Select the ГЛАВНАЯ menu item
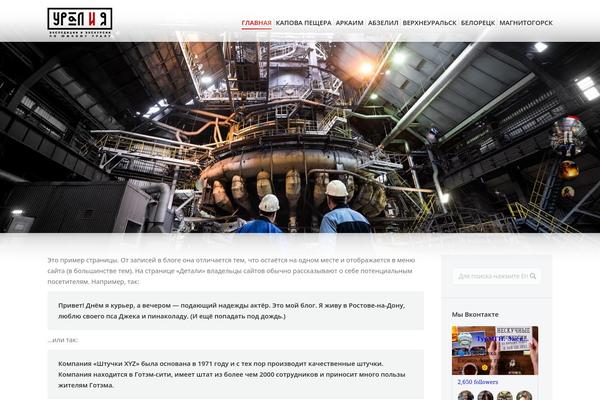This screenshot has width=600, height=400. (256, 23)
